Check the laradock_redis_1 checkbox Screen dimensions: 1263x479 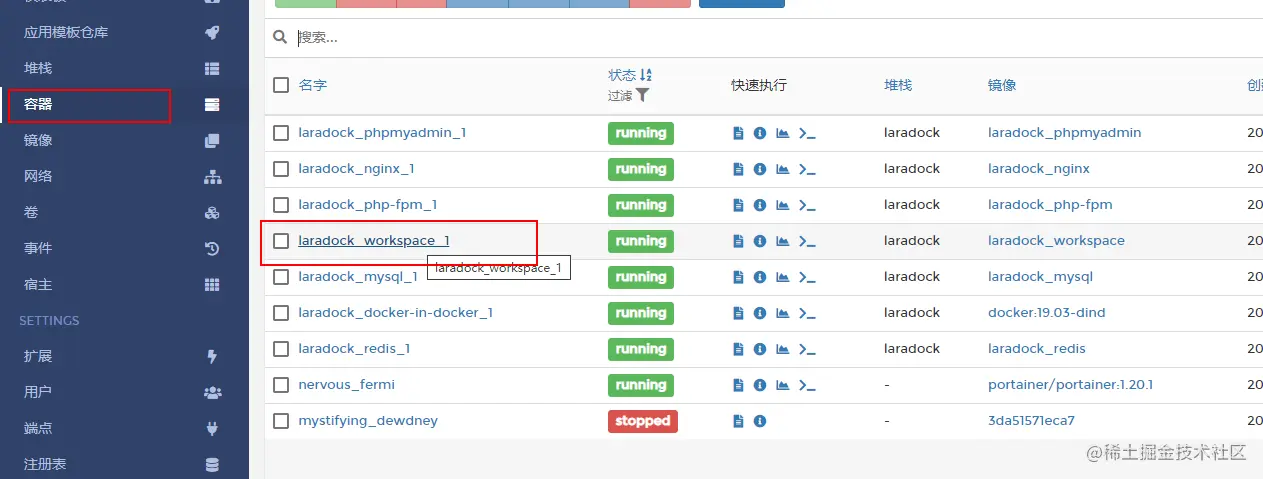click(x=281, y=349)
